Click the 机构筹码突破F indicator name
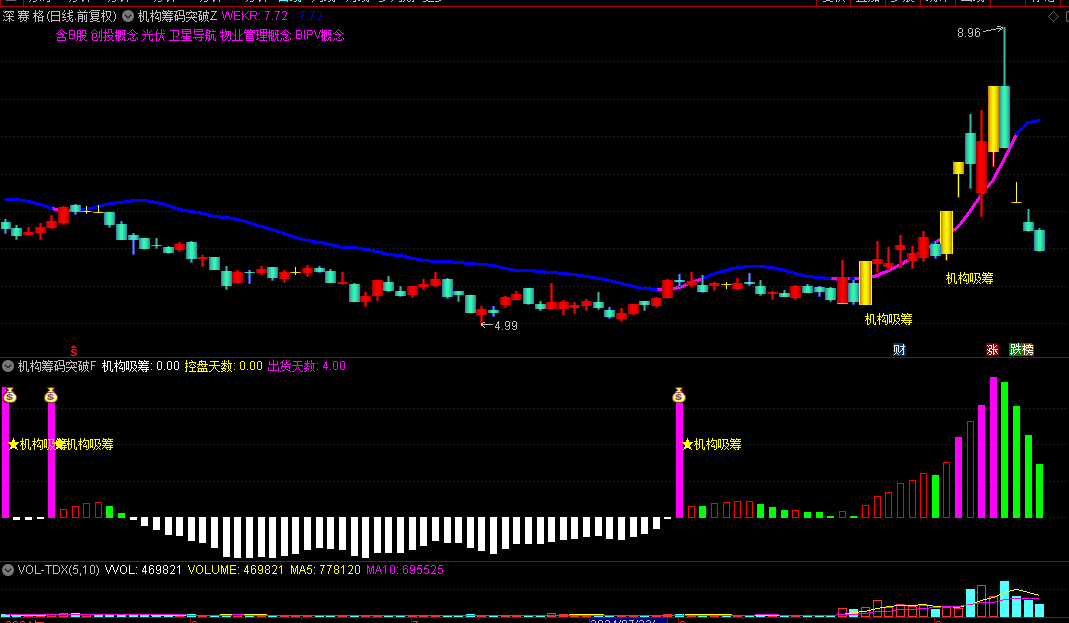The image size is (1069, 623). tap(57, 366)
